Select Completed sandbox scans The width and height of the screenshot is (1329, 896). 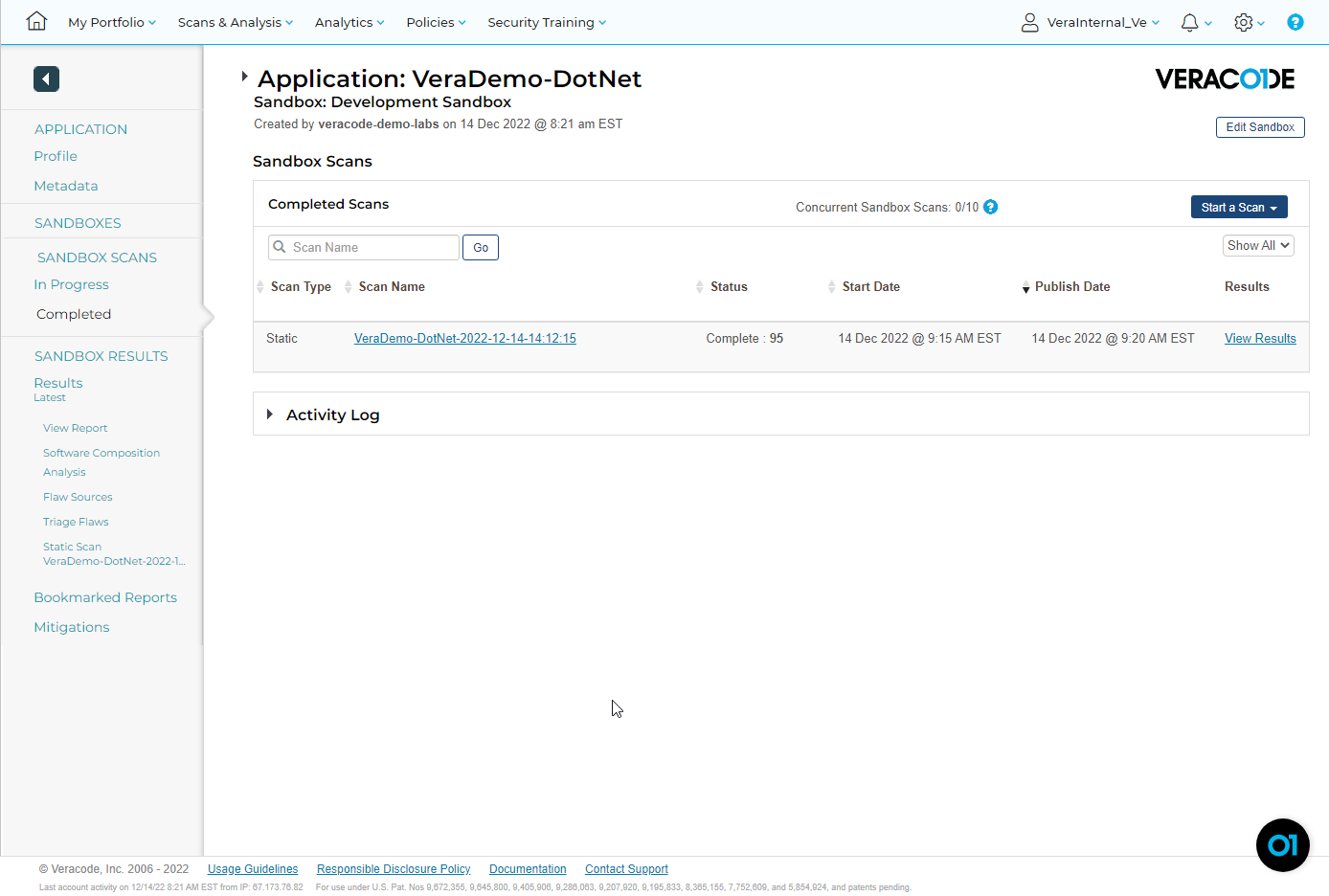(74, 314)
